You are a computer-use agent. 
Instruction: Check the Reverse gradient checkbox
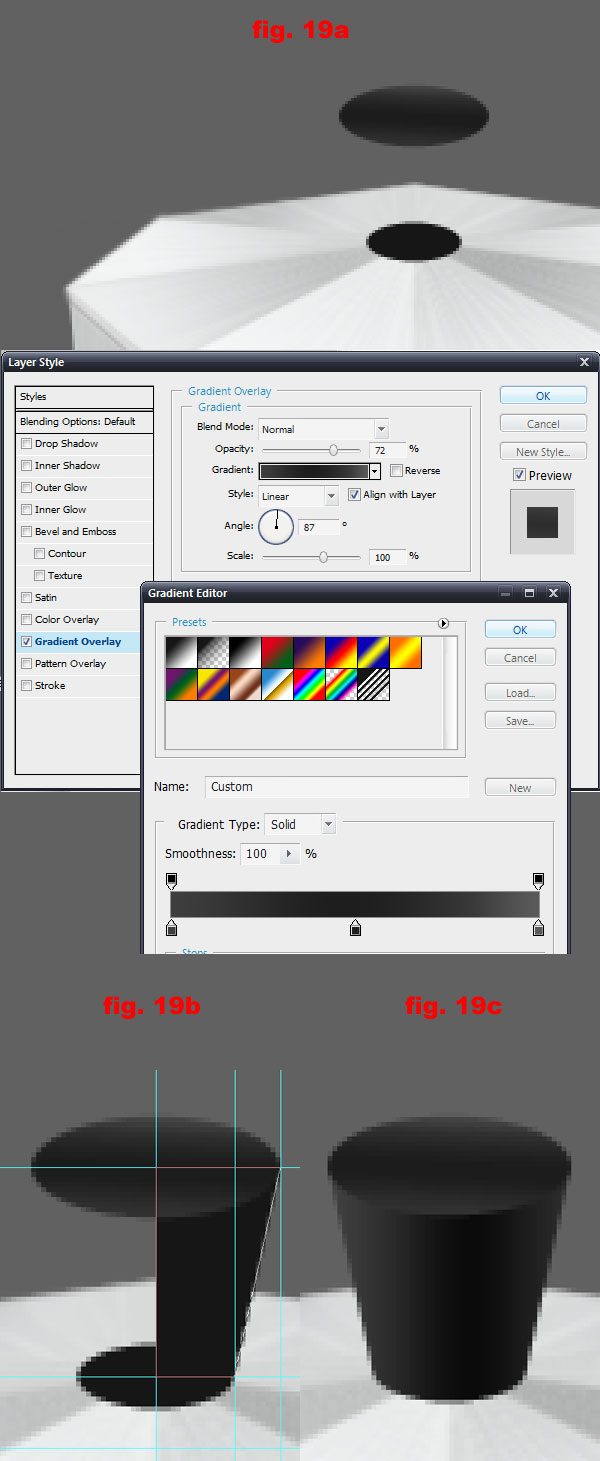[396, 471]
